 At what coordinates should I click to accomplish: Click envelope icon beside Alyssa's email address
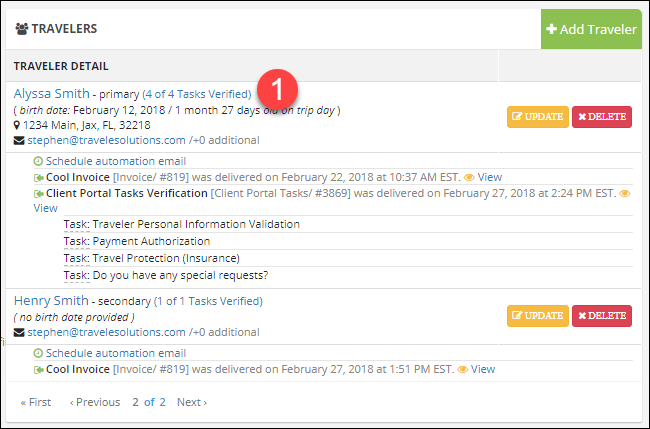(x=19, y=141)
